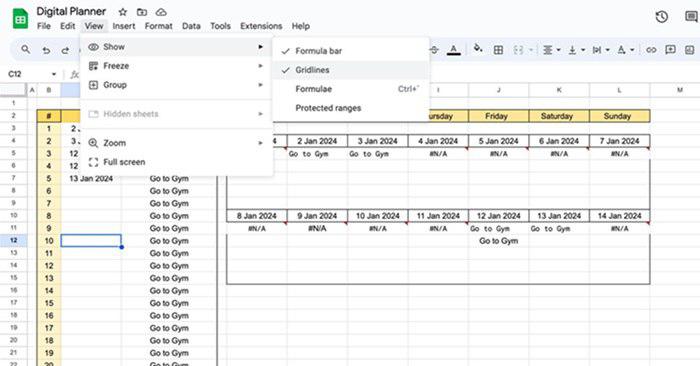Expand the Group submenu
Screen dimensions: 700x366
pyautogui.click(x=176, y=85)
